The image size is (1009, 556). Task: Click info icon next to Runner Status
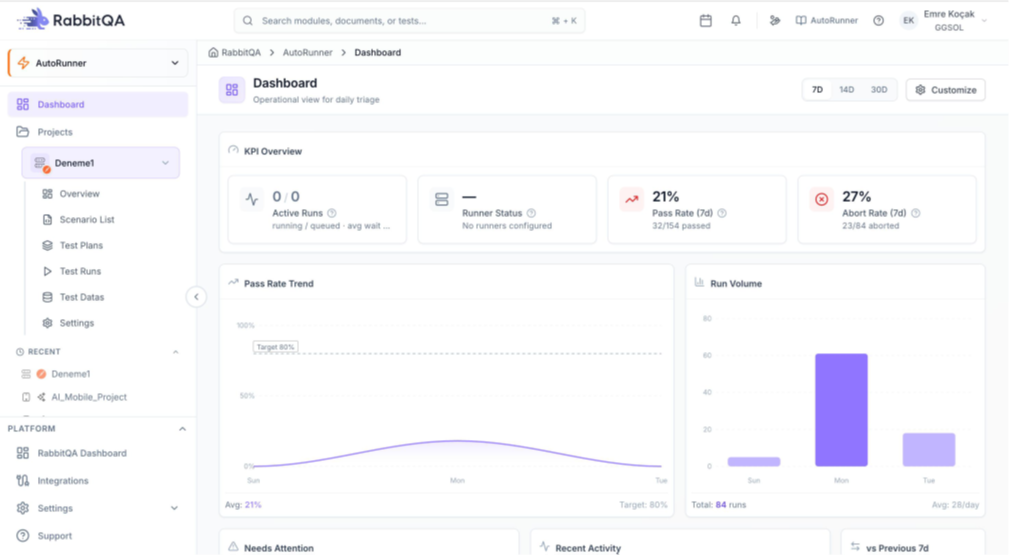[x=531, y=213]
